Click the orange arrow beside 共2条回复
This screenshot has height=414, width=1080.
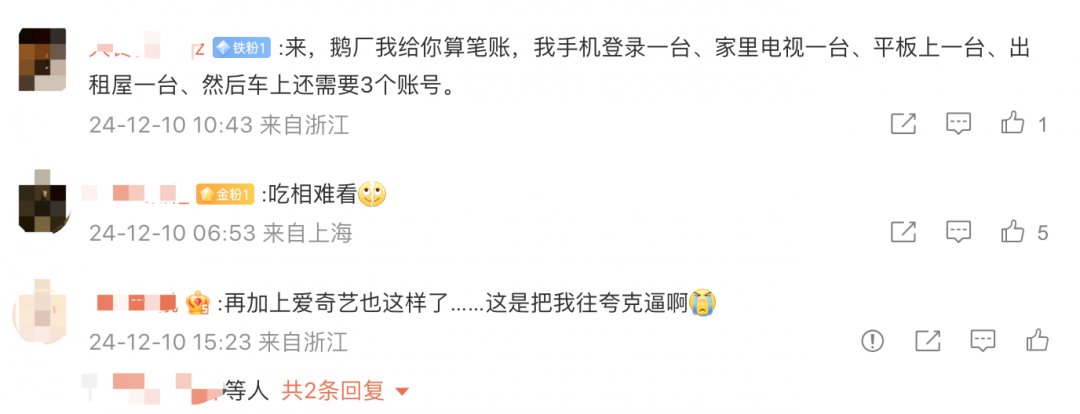402,393
